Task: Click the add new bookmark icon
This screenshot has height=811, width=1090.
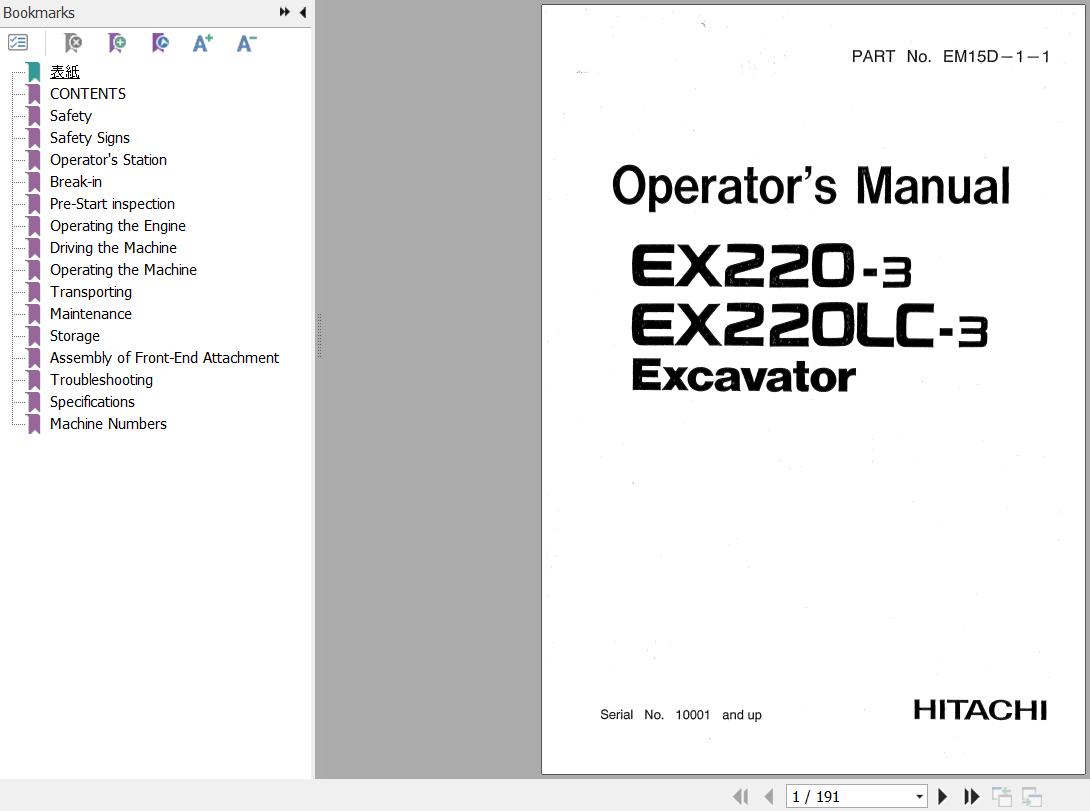Action: click(117, 43)
